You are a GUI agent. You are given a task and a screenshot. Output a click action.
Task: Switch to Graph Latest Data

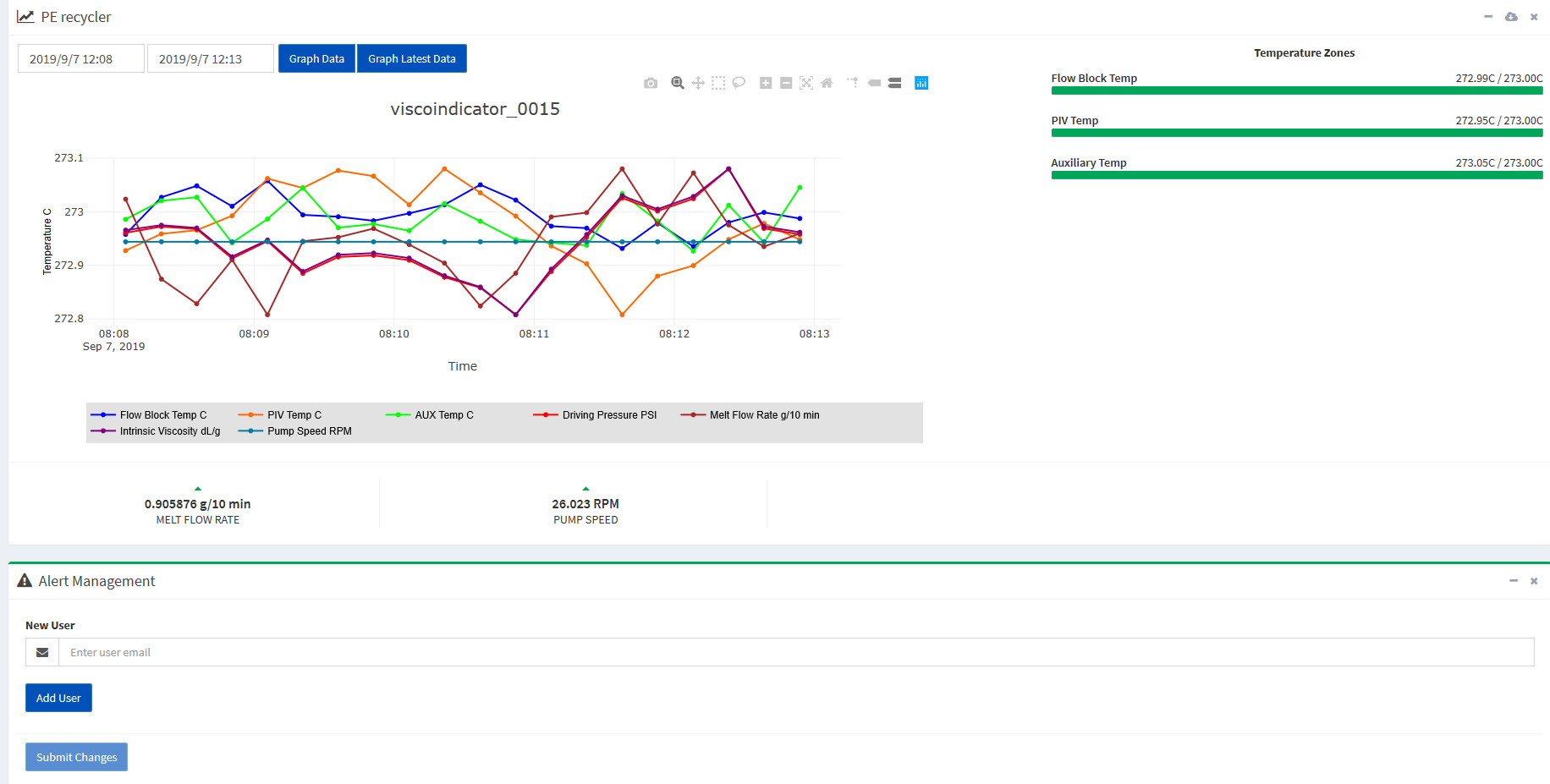click(412, 58)
